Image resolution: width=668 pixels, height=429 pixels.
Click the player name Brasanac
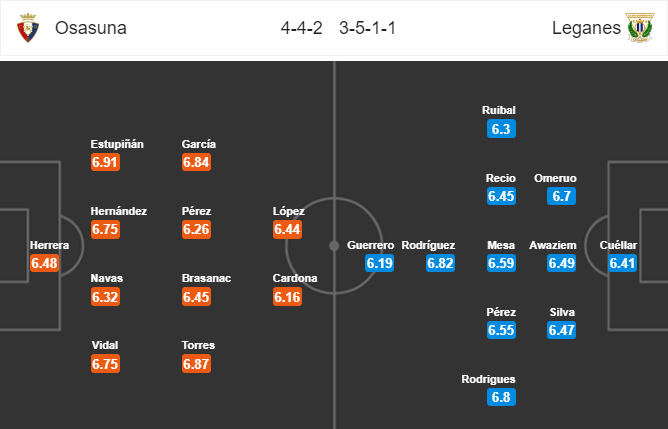207,279
